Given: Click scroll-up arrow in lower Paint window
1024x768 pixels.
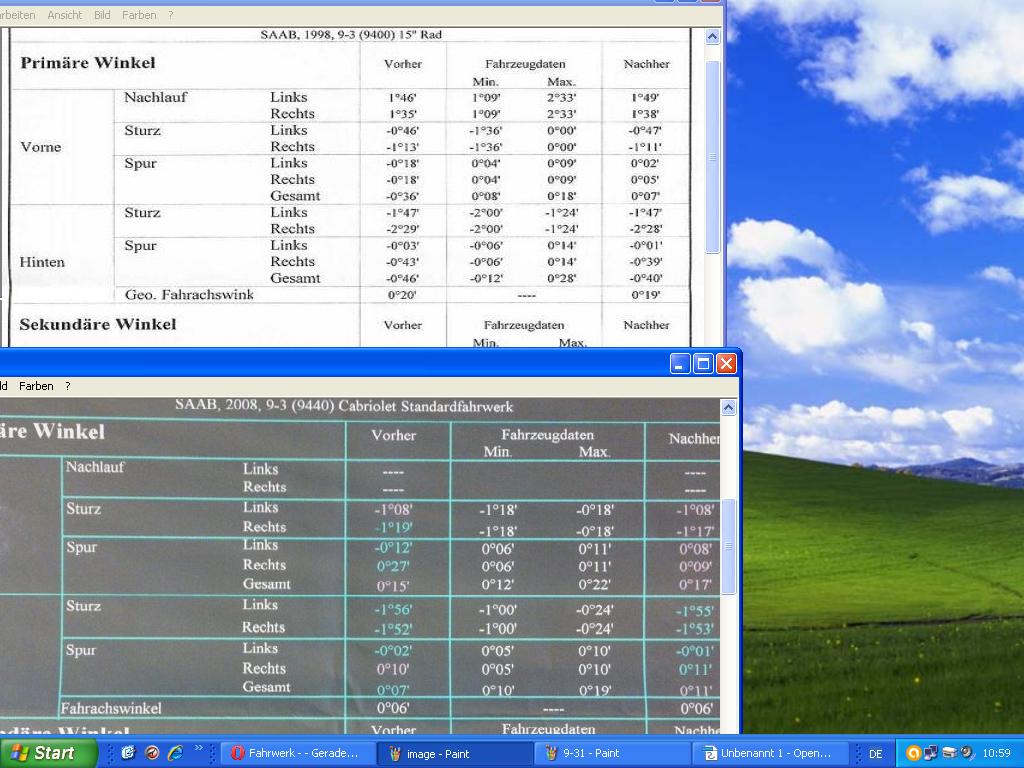Looking at the screenshot, I should [728, 408].
